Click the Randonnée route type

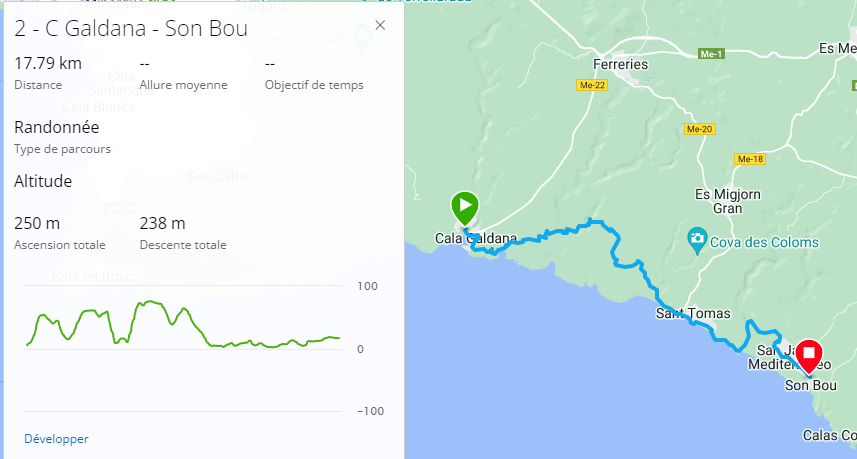coord(57,127)
